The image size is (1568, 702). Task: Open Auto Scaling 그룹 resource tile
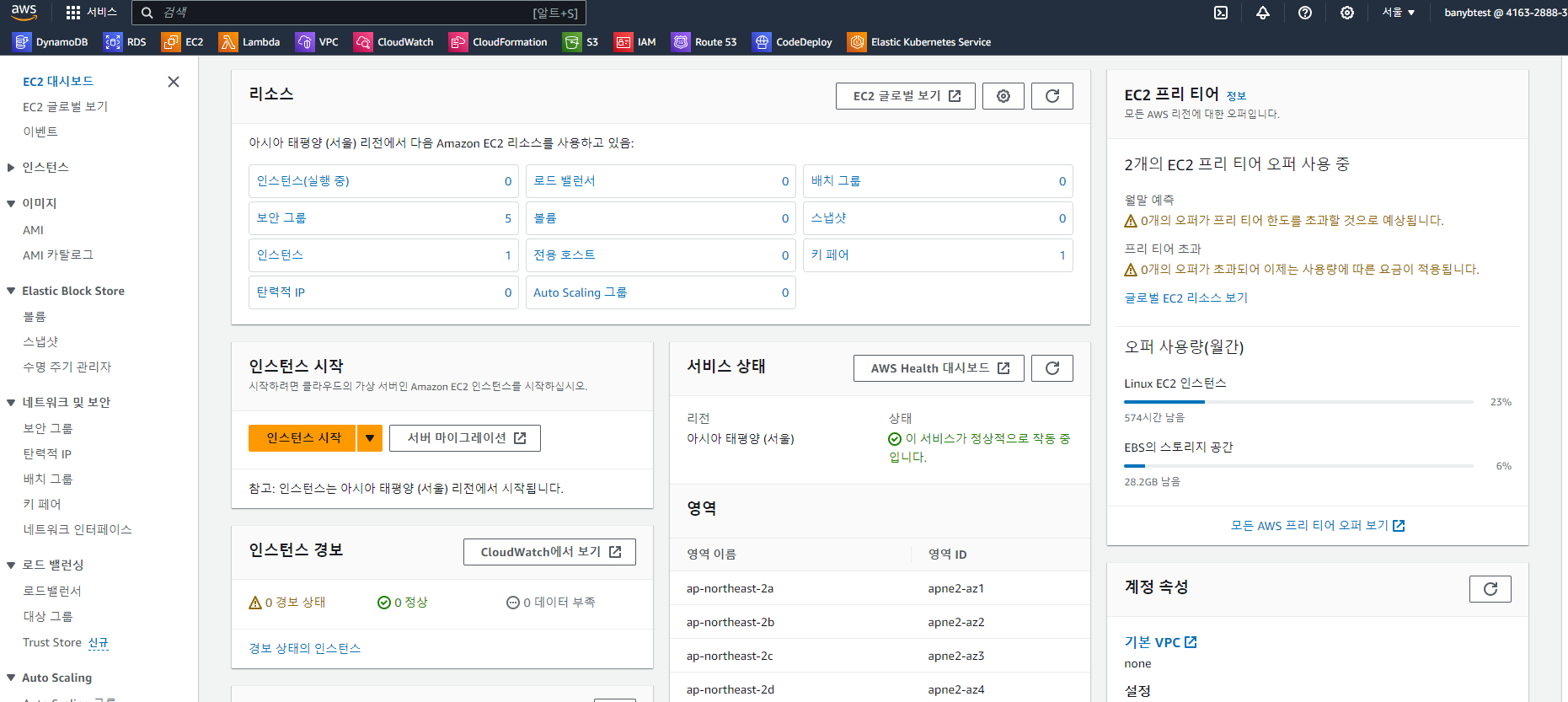(661, 292)
